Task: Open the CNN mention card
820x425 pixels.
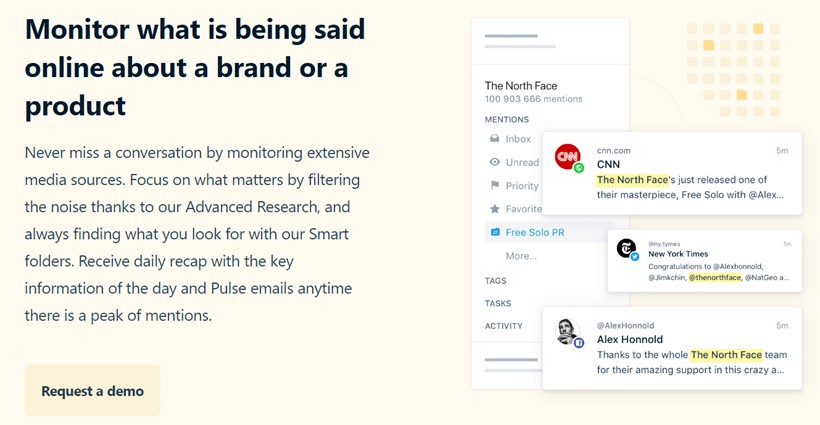Action: (672, 173)
